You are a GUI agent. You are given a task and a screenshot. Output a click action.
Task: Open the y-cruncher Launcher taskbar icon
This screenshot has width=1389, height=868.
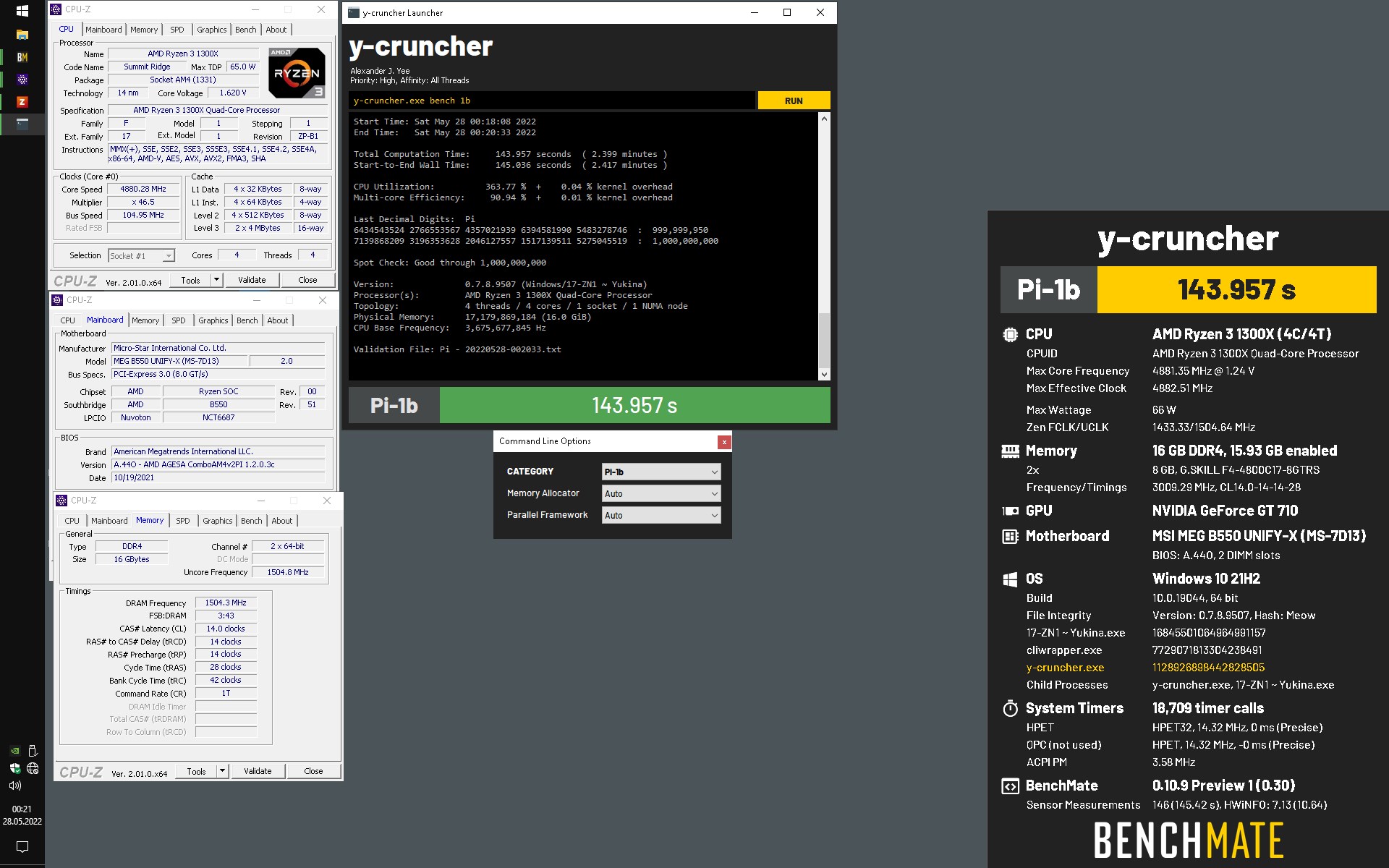click(x=22, y=124)
